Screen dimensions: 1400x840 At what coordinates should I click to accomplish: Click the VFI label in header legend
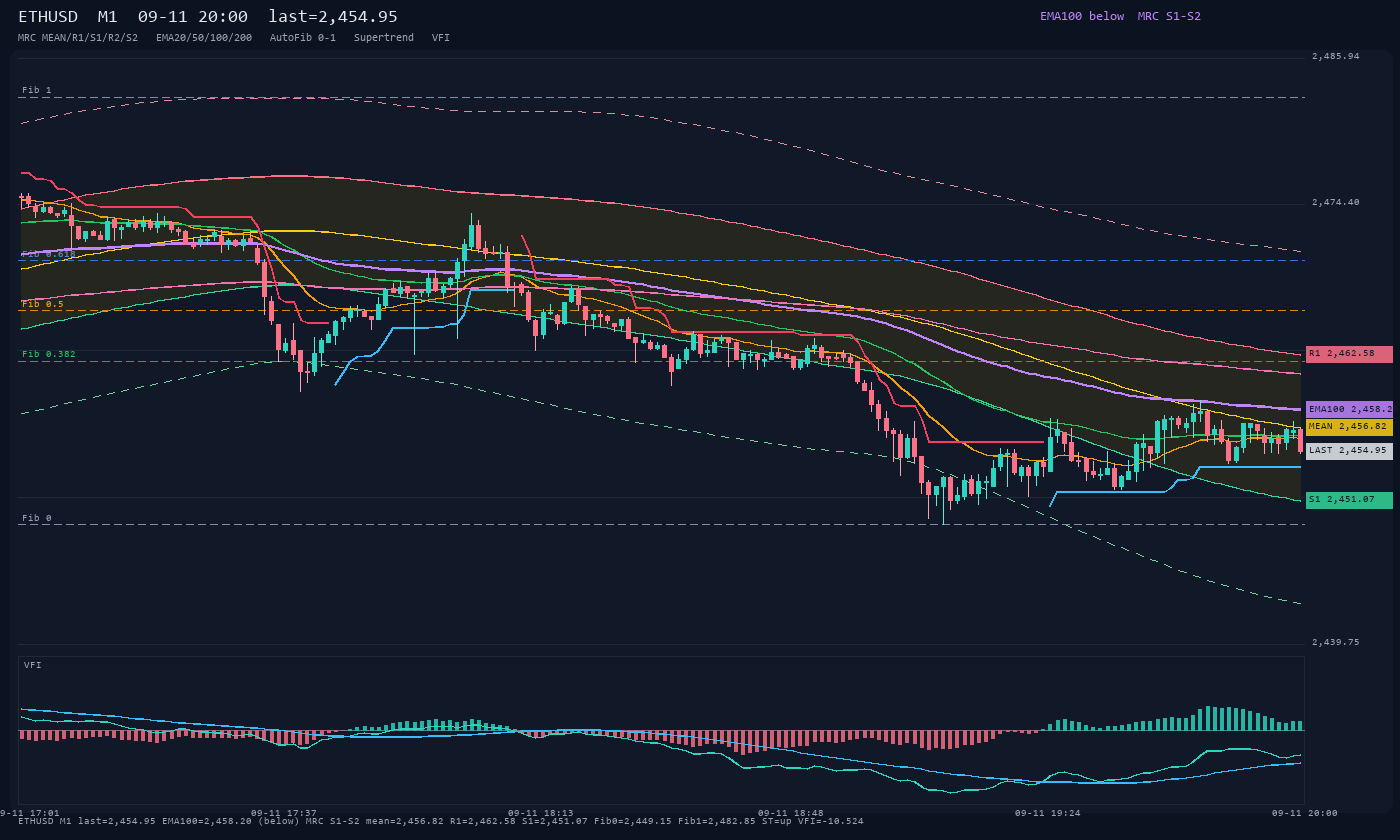pos(441,38)
